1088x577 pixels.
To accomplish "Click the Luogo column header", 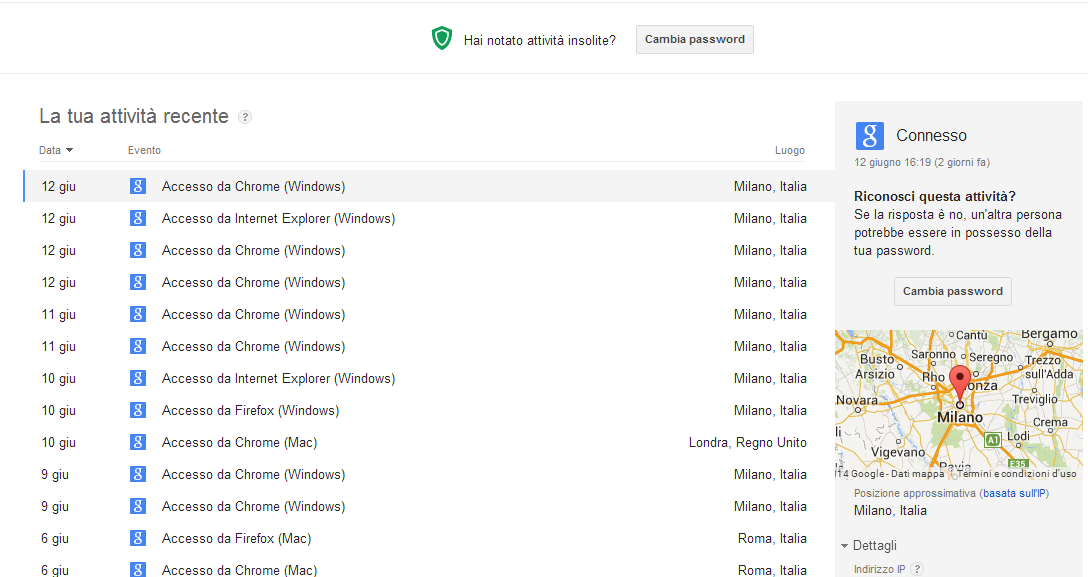I will point(789,150).
